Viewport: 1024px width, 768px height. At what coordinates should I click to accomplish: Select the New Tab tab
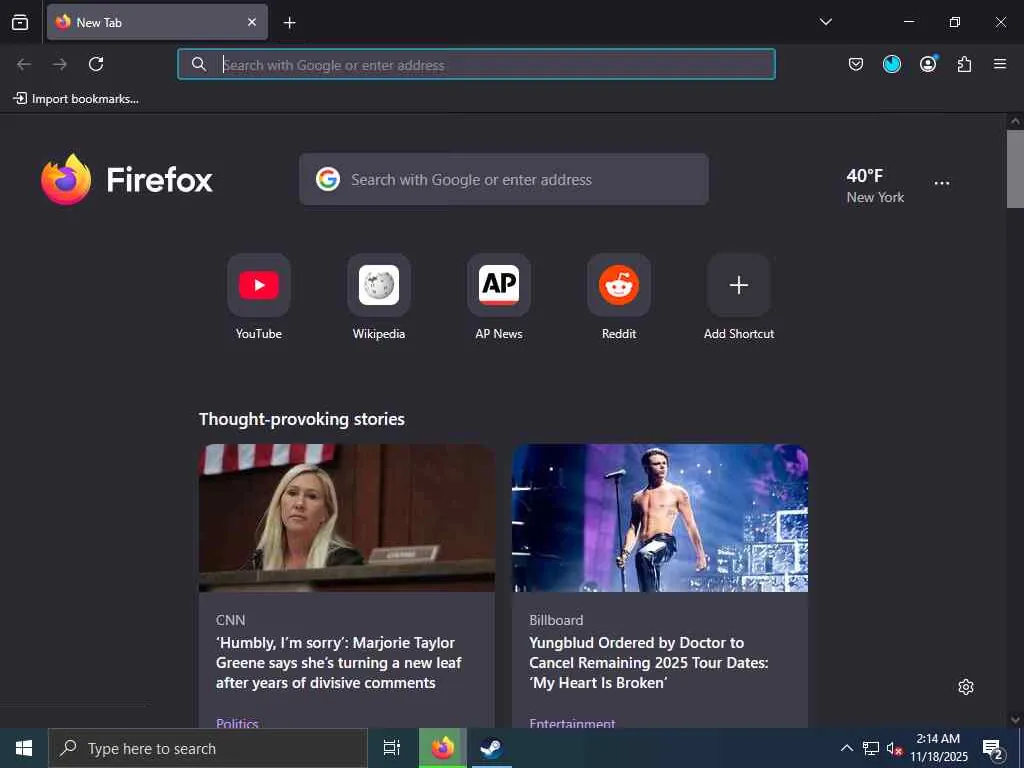pos(157,22)
